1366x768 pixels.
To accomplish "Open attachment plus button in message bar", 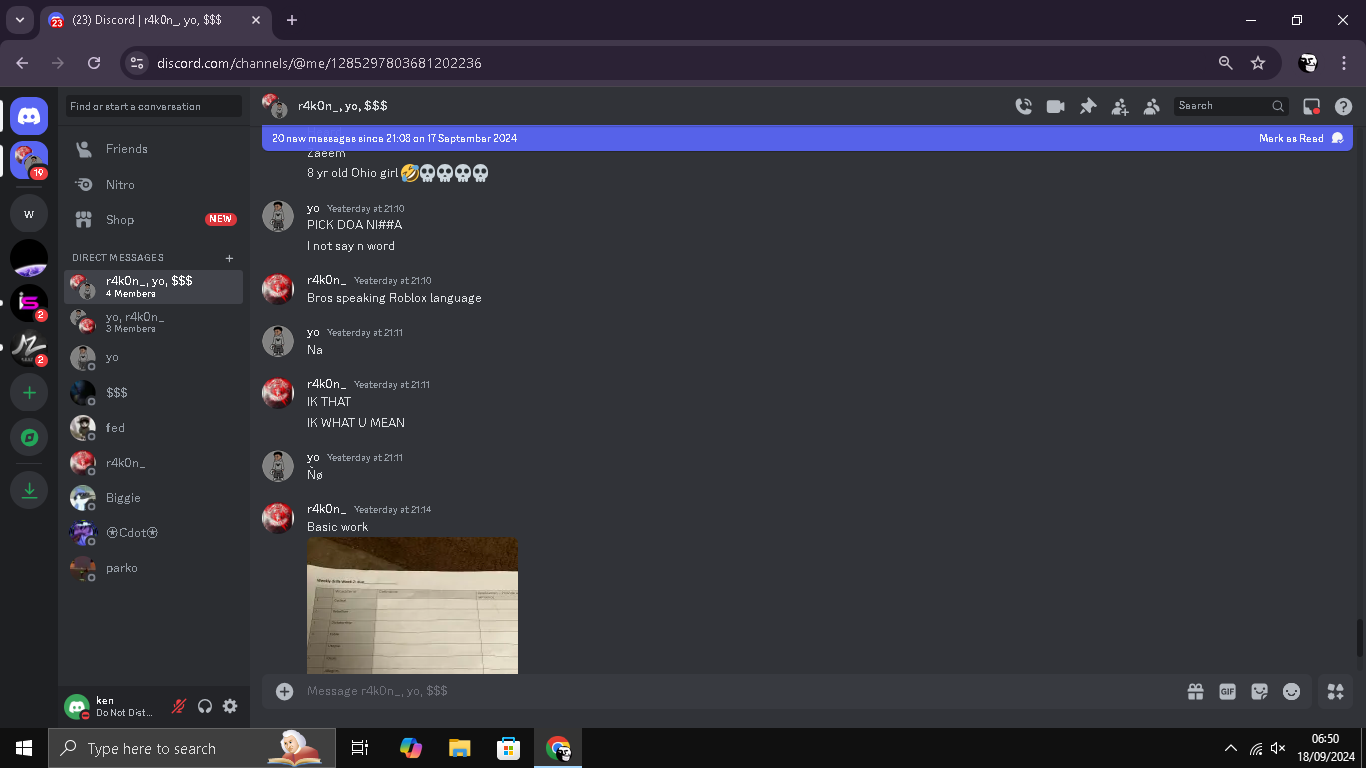I will (285, 691).
